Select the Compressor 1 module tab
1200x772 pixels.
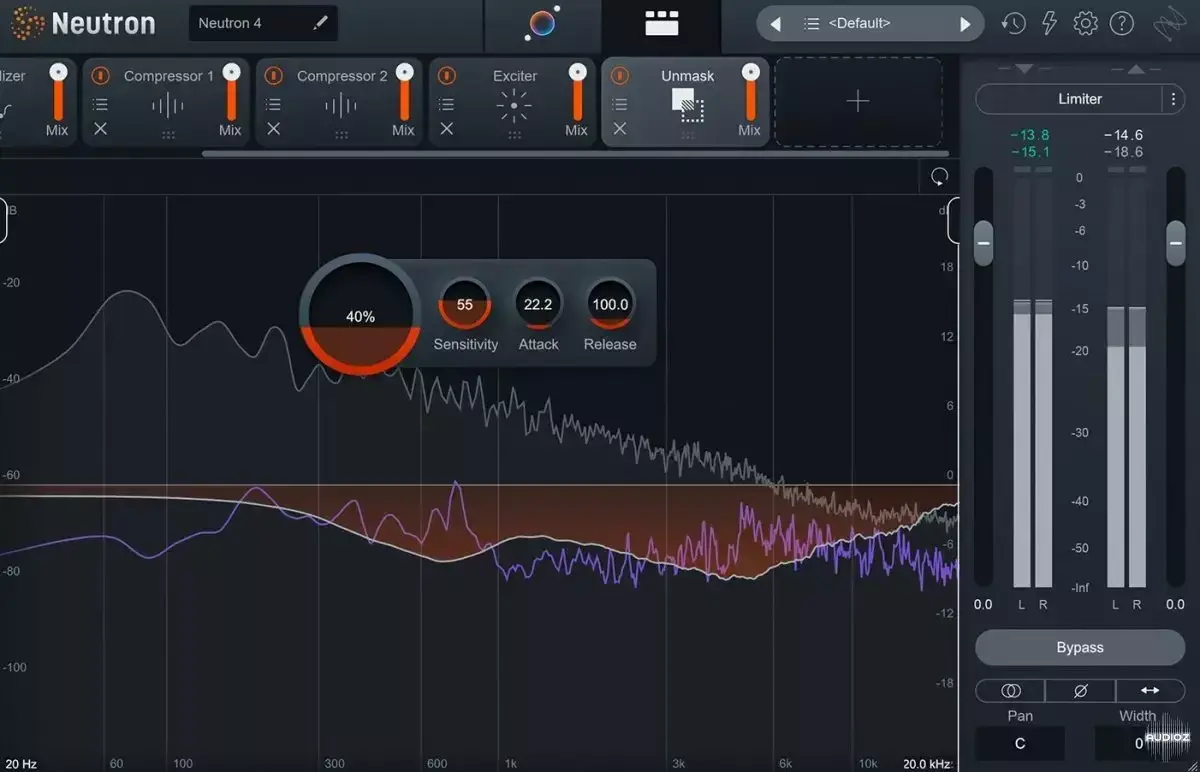[165, 102]
